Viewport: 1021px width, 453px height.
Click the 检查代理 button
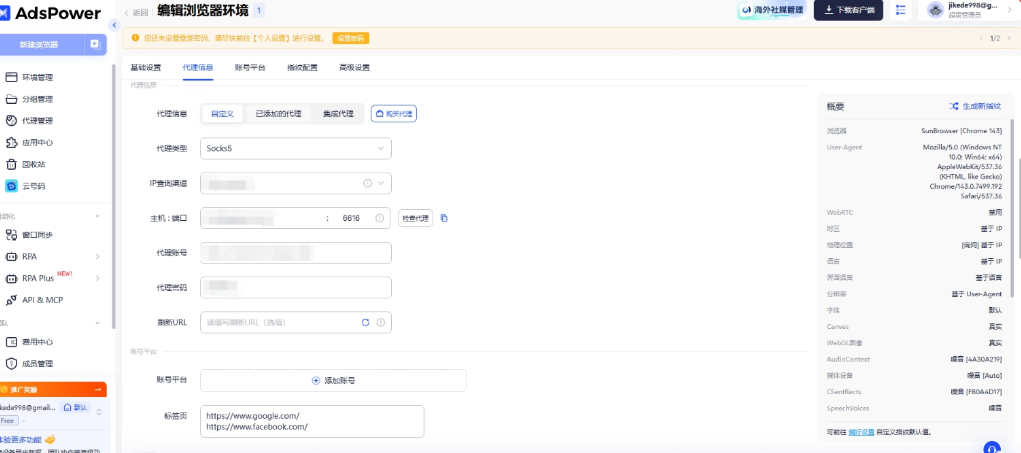click(415, 218)
